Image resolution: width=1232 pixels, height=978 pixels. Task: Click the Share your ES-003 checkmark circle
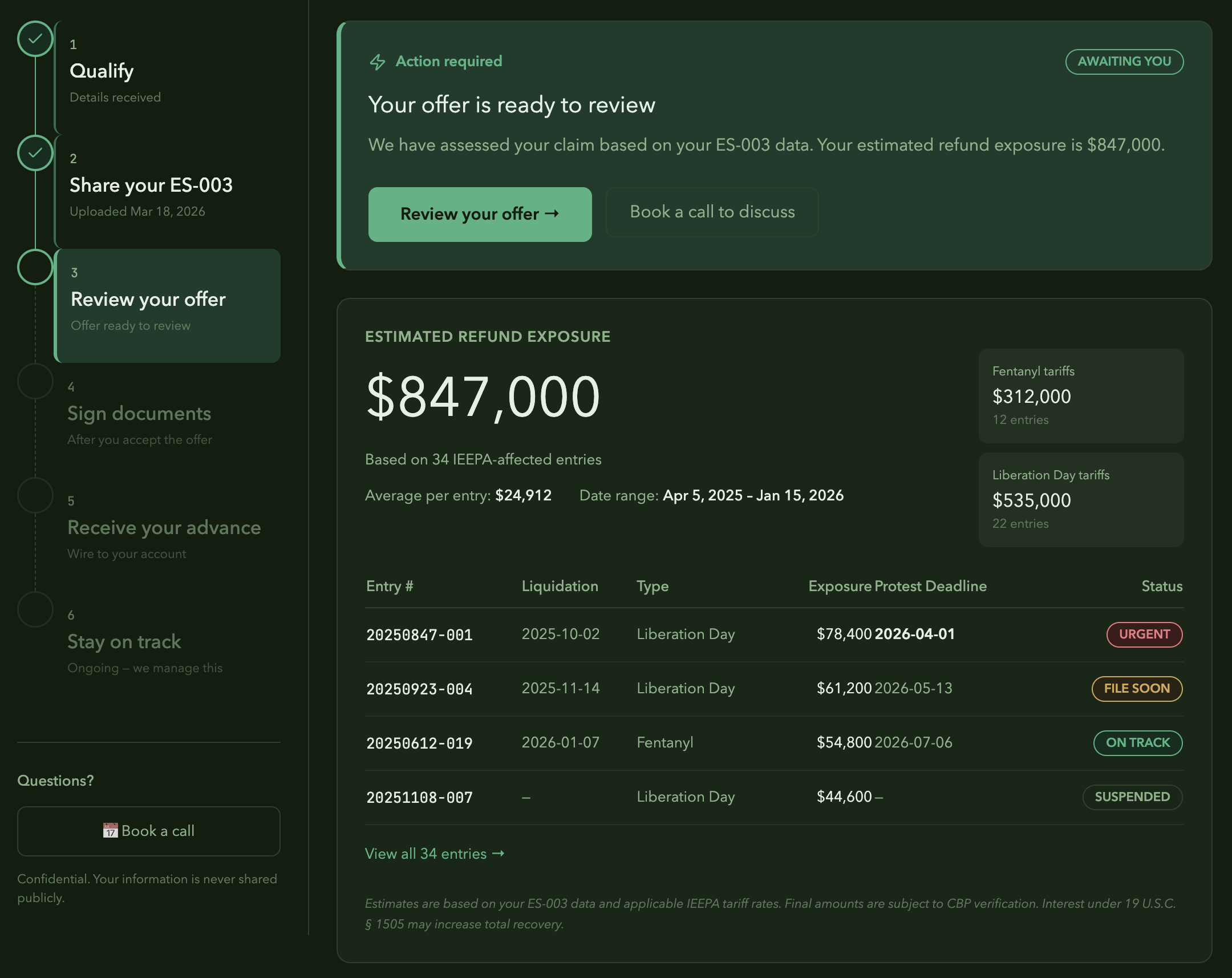pos(35,153)
